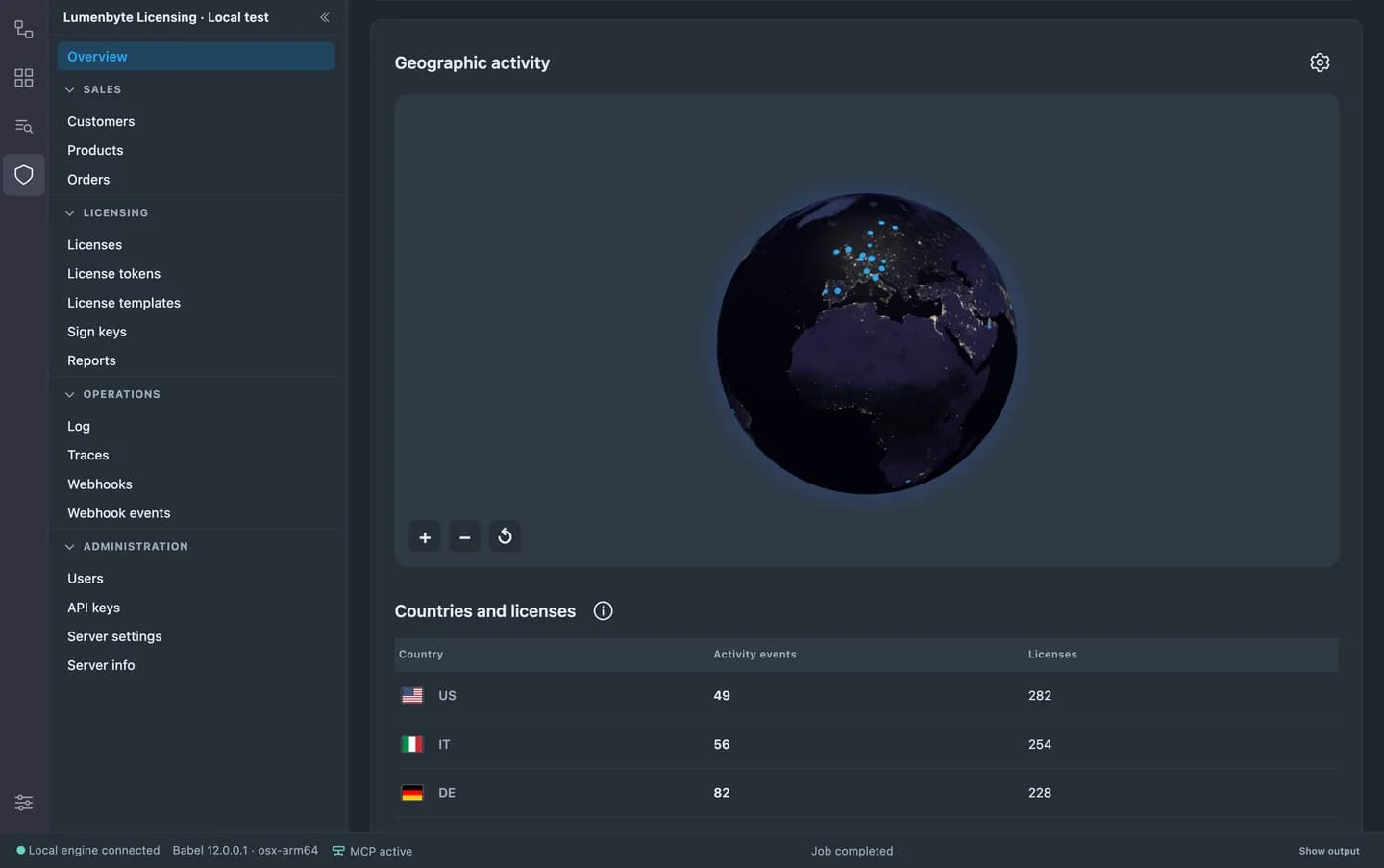Open Licenses list
The image size is (1384, 868).
click(94, 245)
